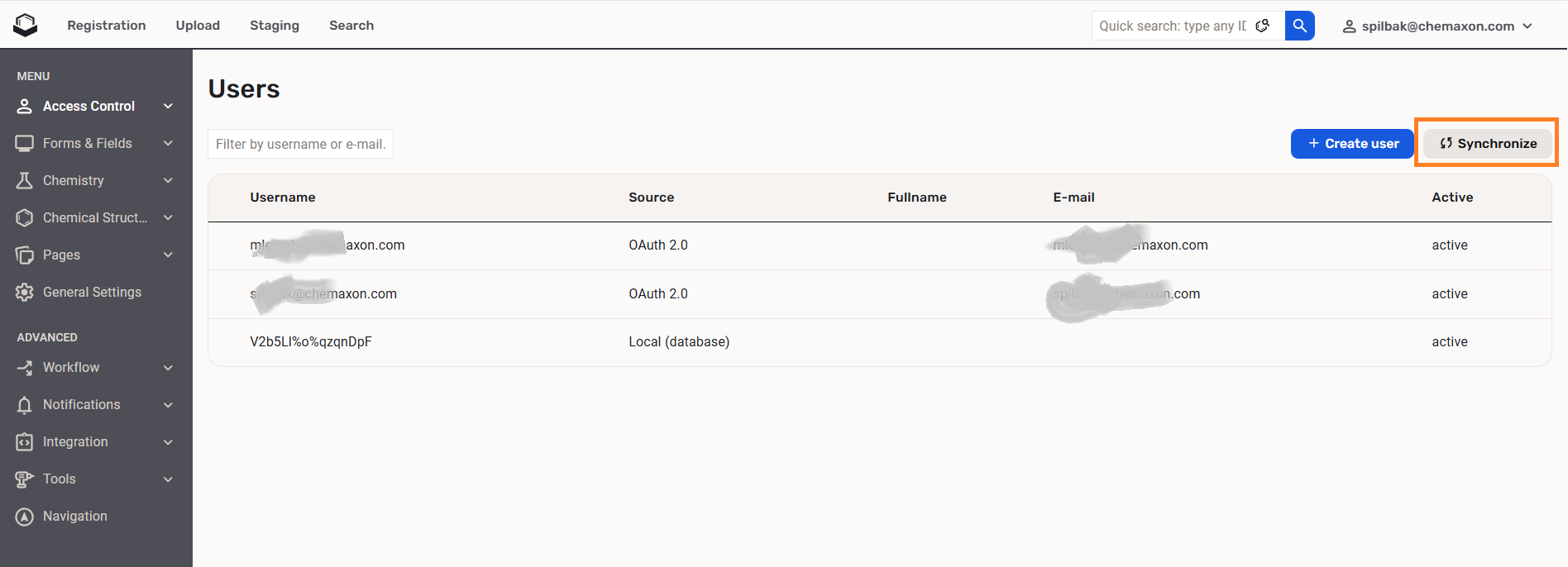Open the spilbak@chemaxon.com user dropdown

[1437, 26]
